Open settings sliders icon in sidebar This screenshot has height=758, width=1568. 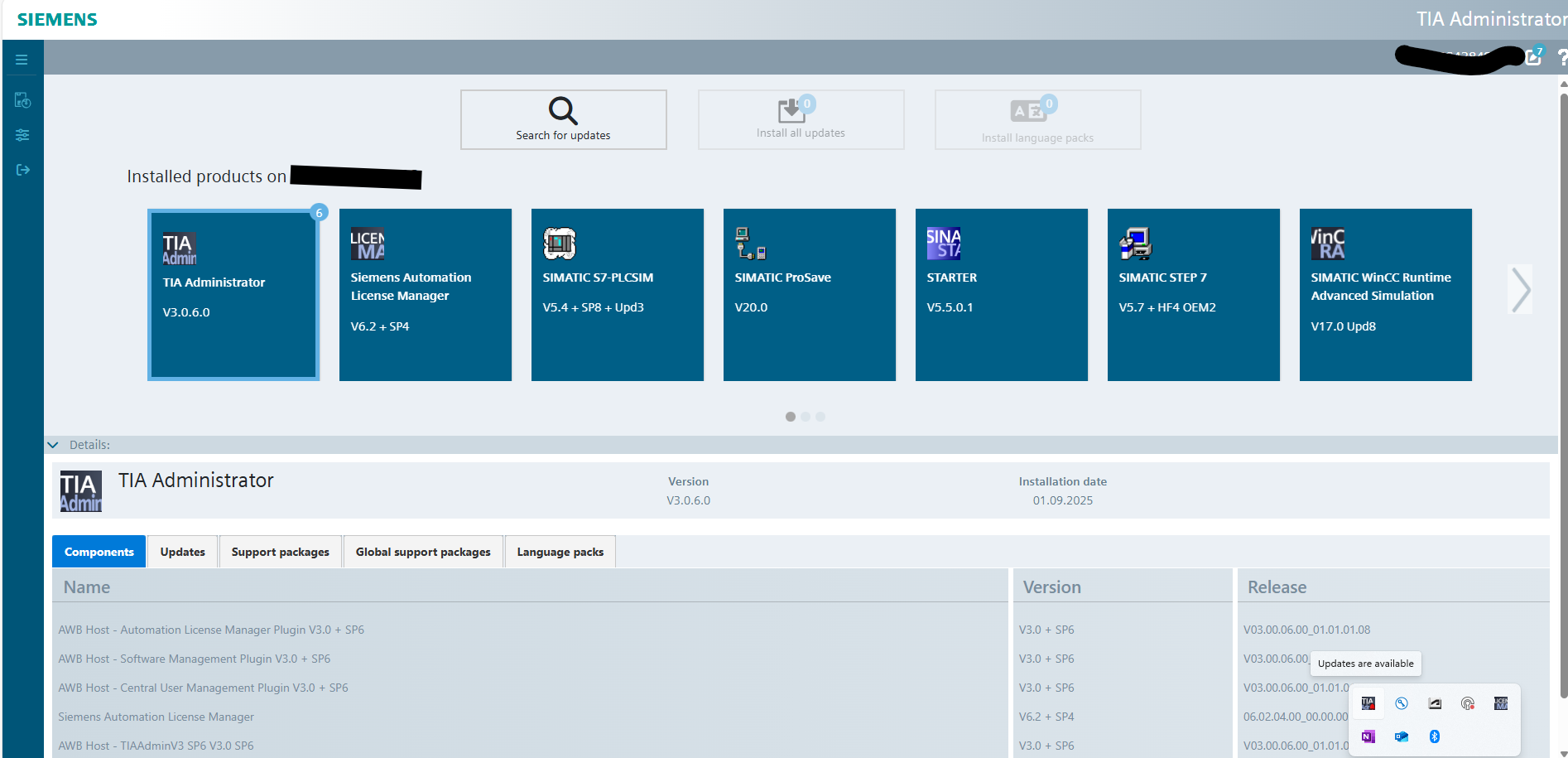[x=22, y=135]
